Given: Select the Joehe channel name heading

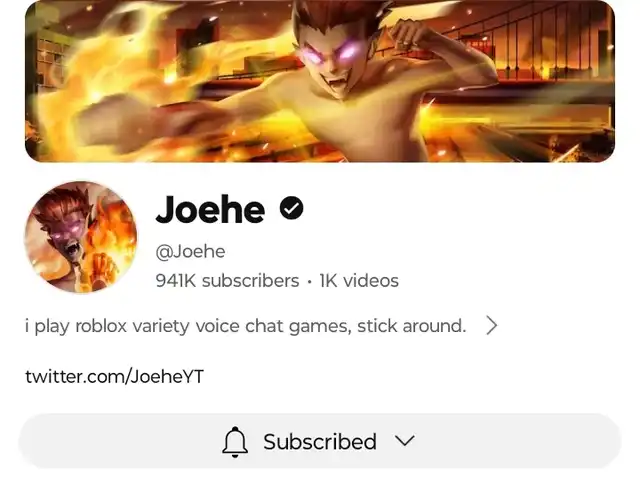Looking at the screenshot, I should point(210,209).
